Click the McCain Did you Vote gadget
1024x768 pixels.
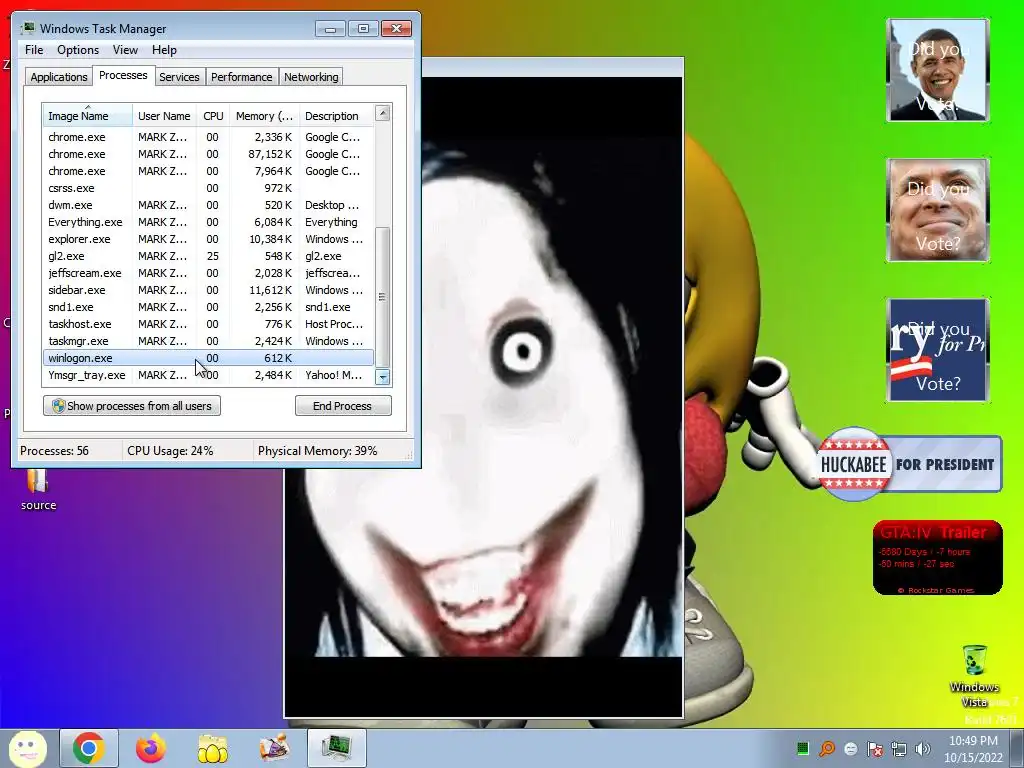point(938,210)
